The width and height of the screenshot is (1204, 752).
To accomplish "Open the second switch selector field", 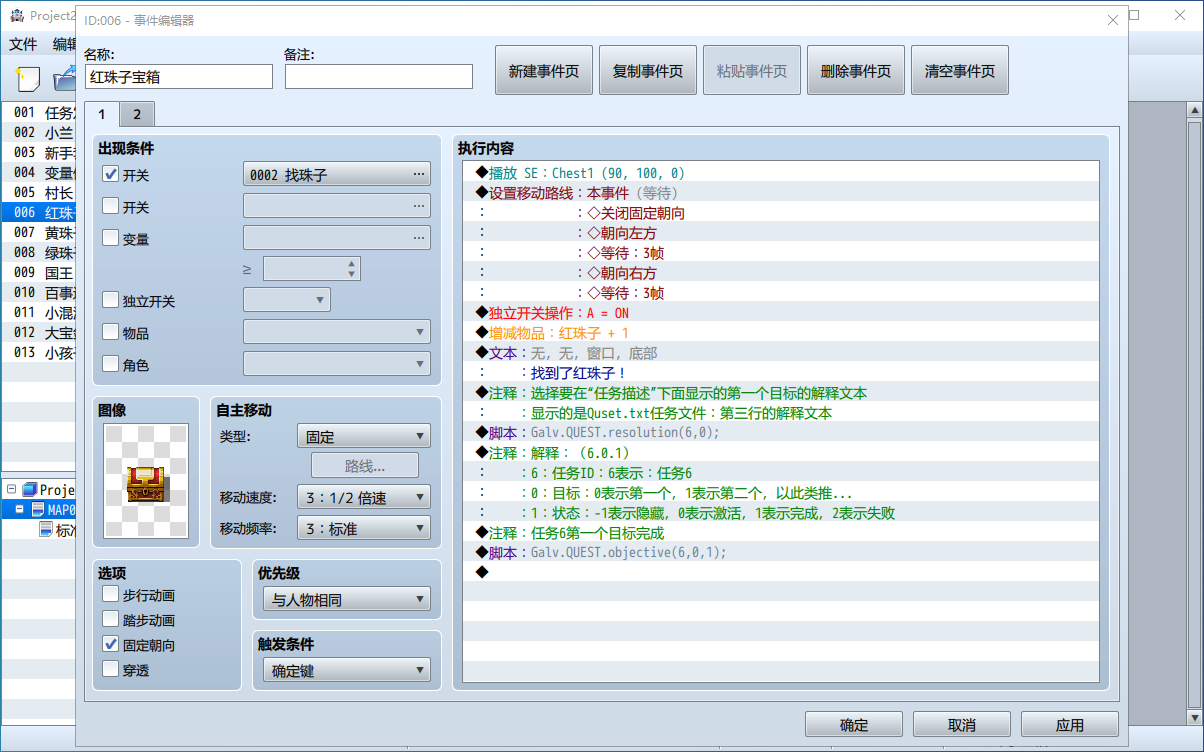I will 337,206.
